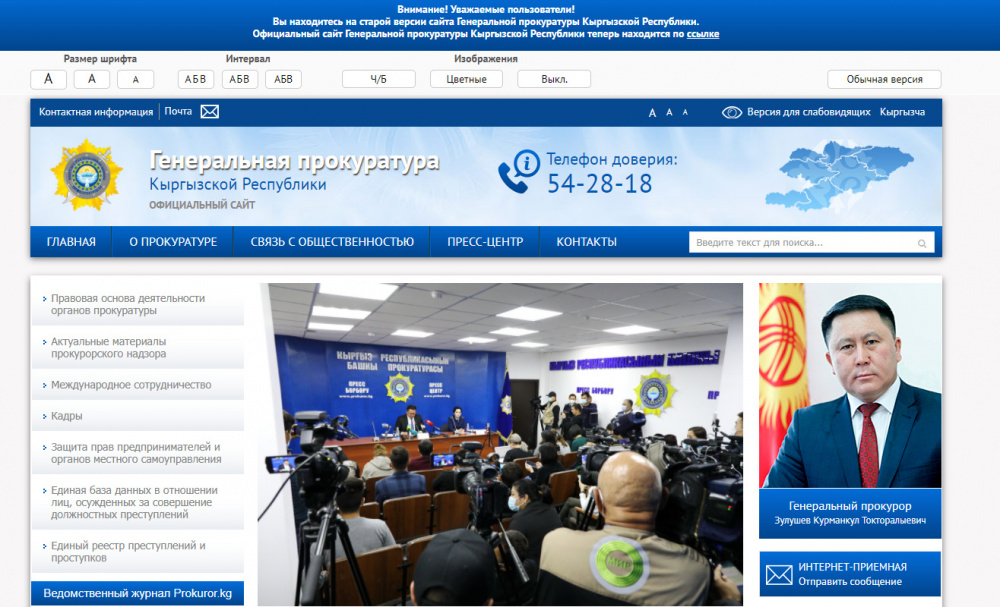Open the КОНТАКТЫ section
This screenshot has height=607, width=1000.
click(x=586, y=241)
